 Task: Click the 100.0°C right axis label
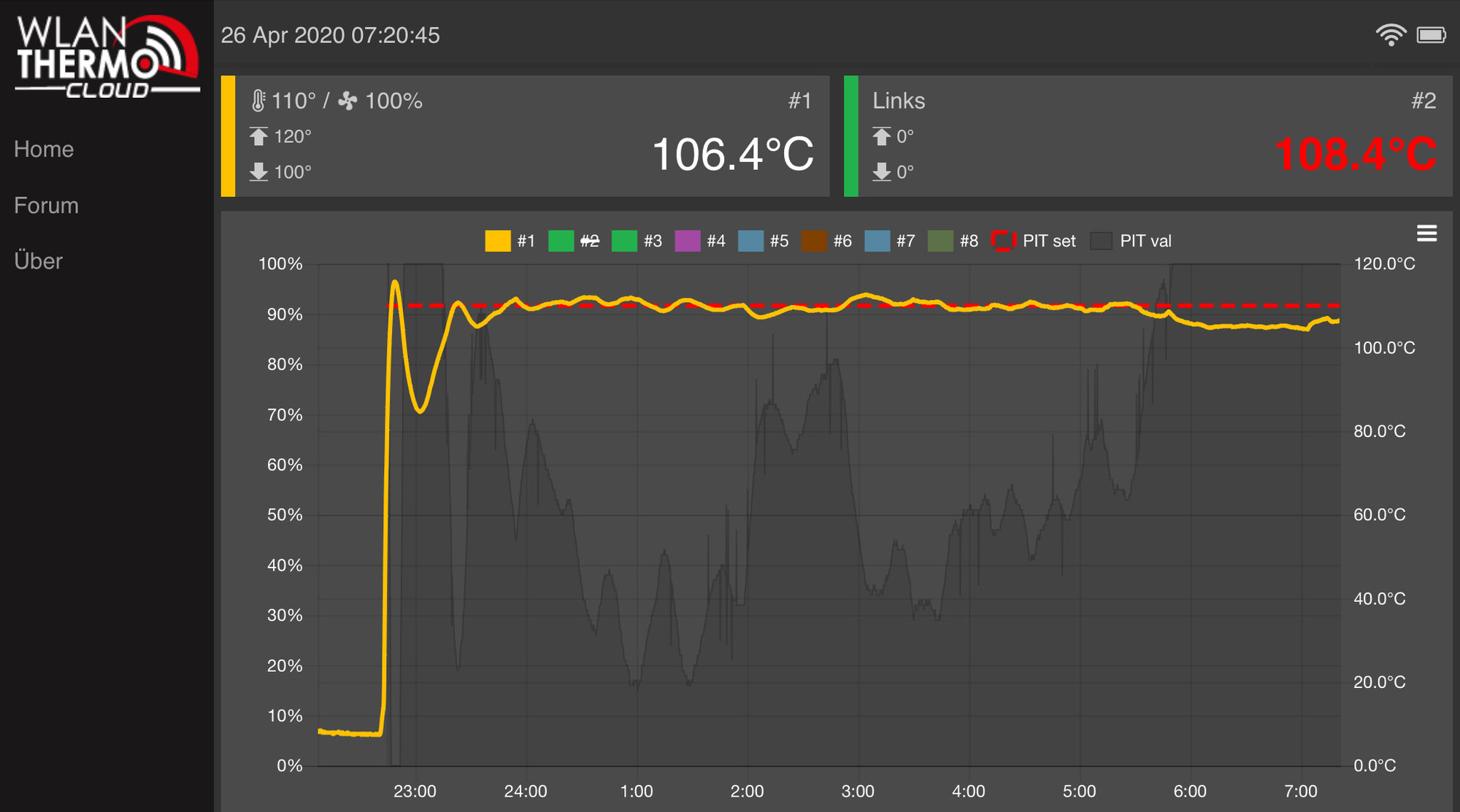1384,348
